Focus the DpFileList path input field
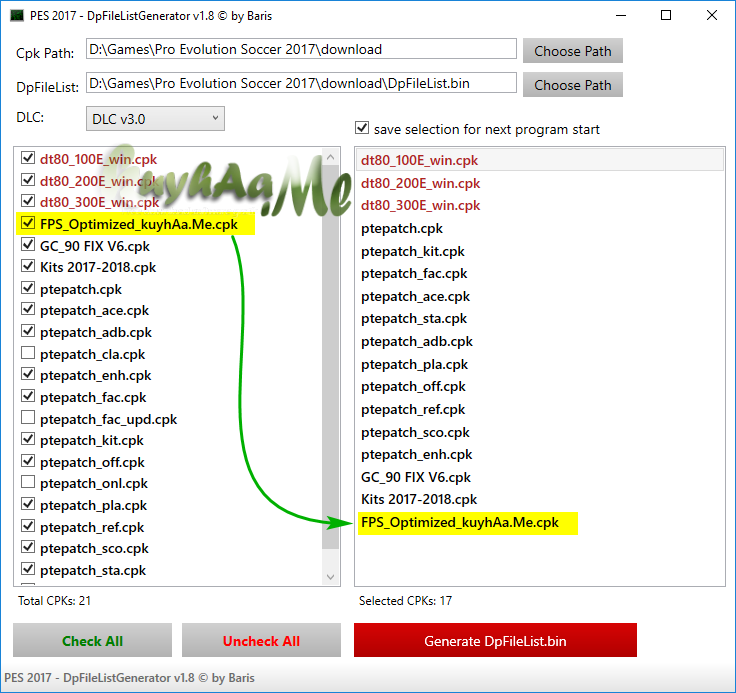The width and height of the screenshot is (736, 693). coord(301,83)
